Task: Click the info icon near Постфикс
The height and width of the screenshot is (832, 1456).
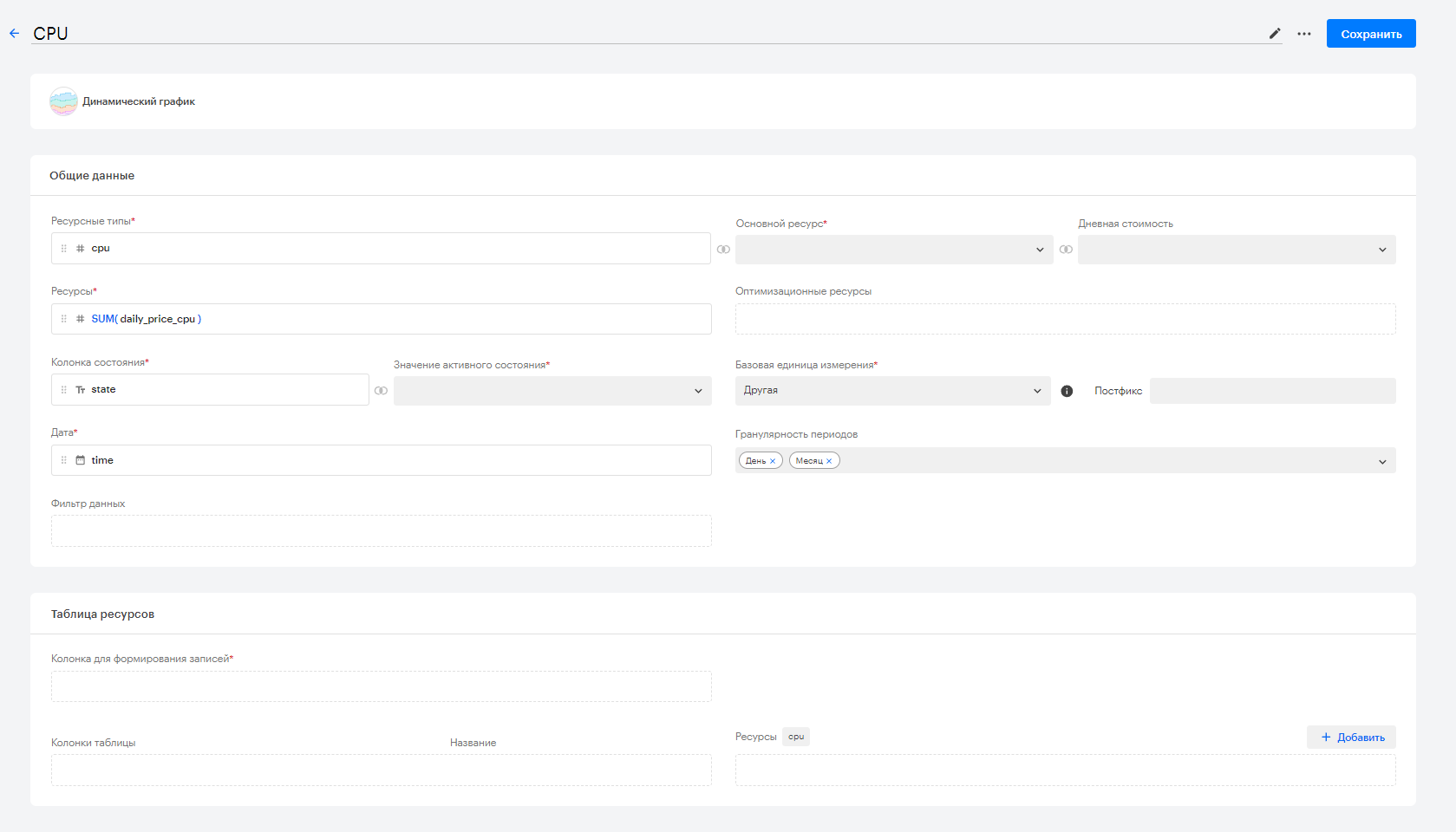Action: click(x=1067, y=391)
